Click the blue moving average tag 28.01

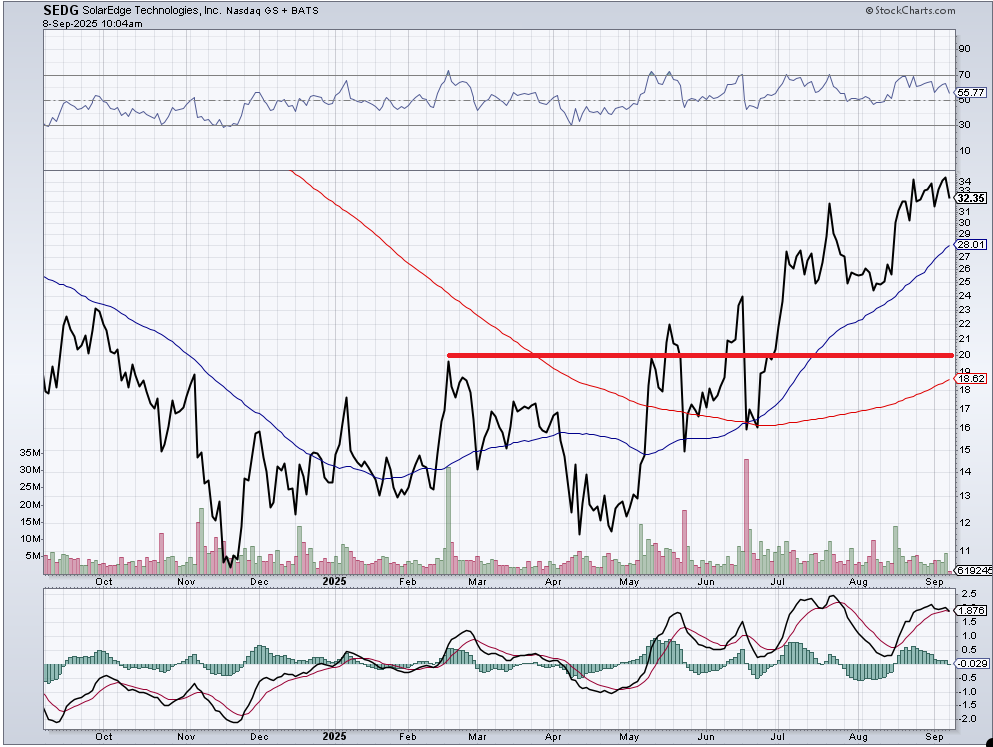pyautogui.click(x=971, y=244)
